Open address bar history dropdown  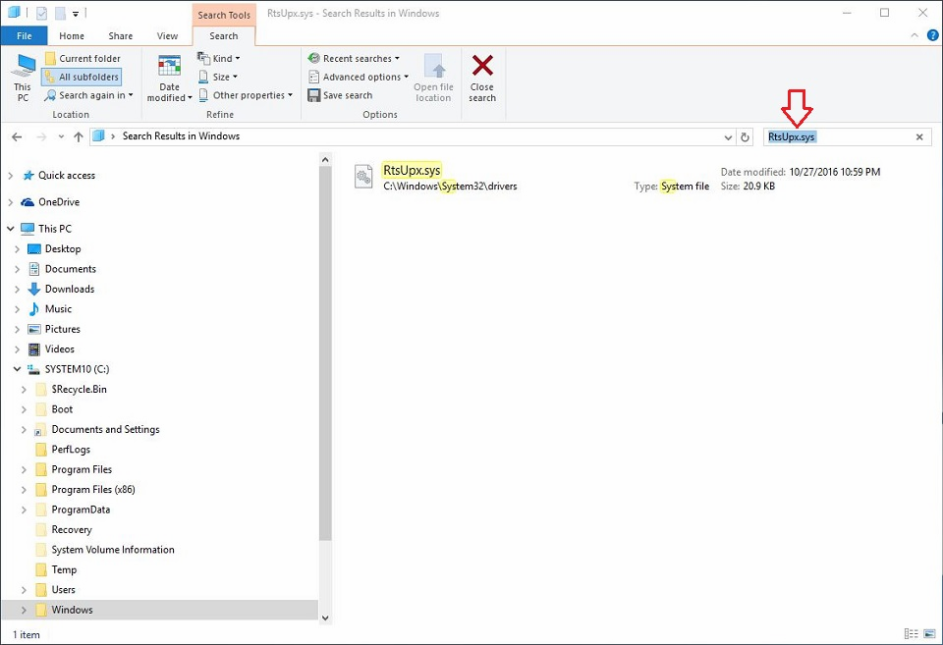coord(728,137)
